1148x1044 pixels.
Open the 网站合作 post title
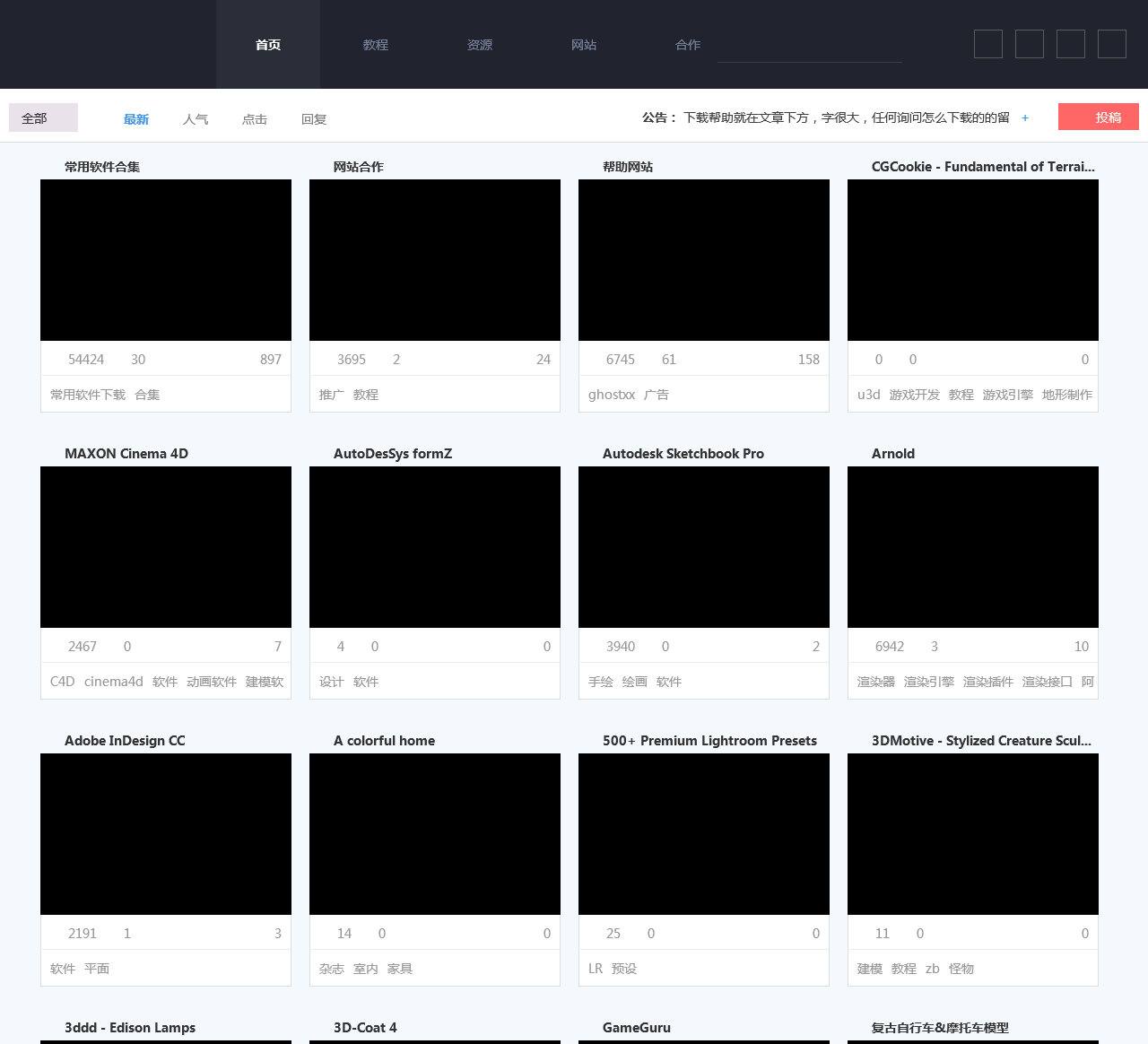[359, 167]
